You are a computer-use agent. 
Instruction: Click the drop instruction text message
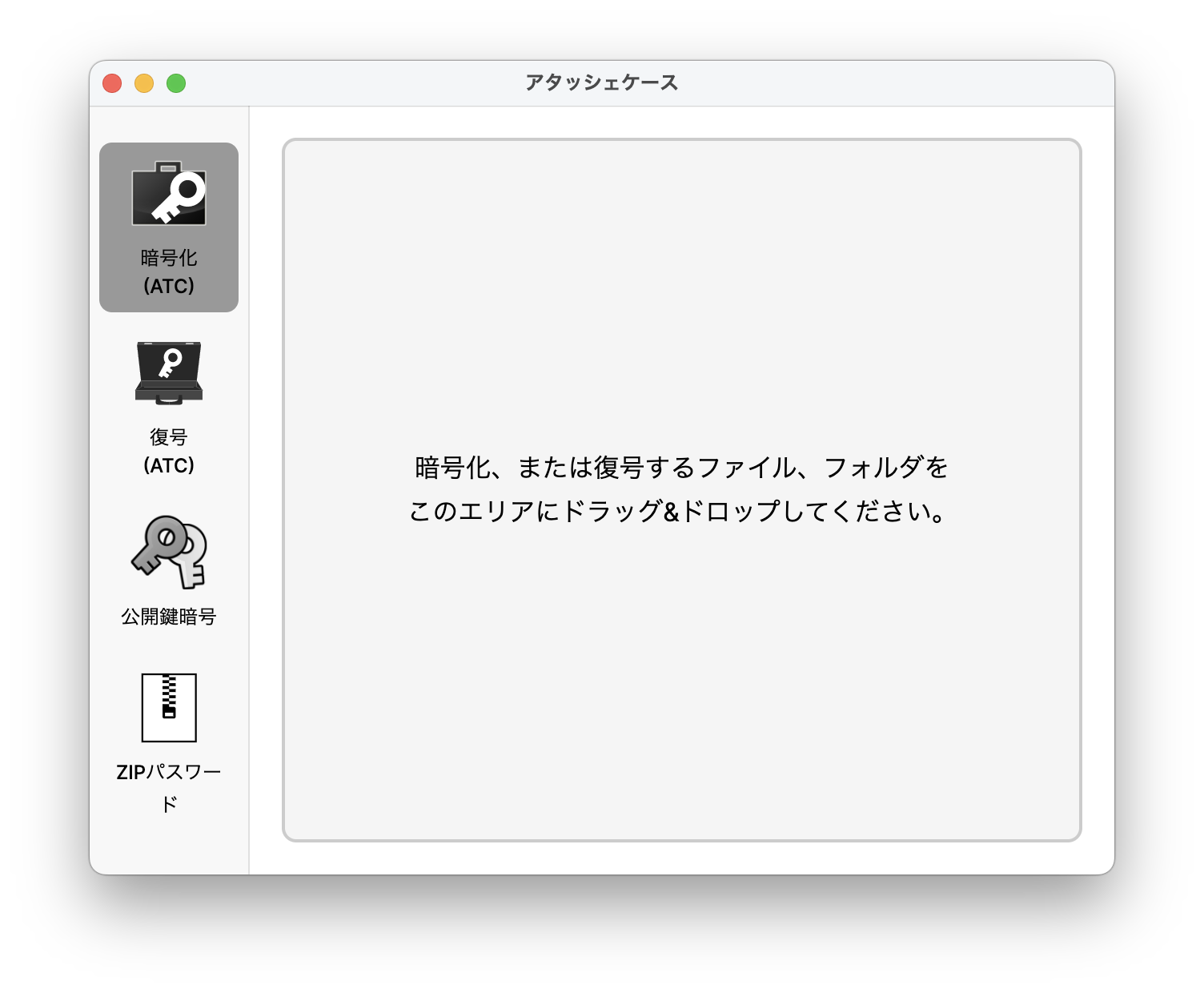coord(680,487)
